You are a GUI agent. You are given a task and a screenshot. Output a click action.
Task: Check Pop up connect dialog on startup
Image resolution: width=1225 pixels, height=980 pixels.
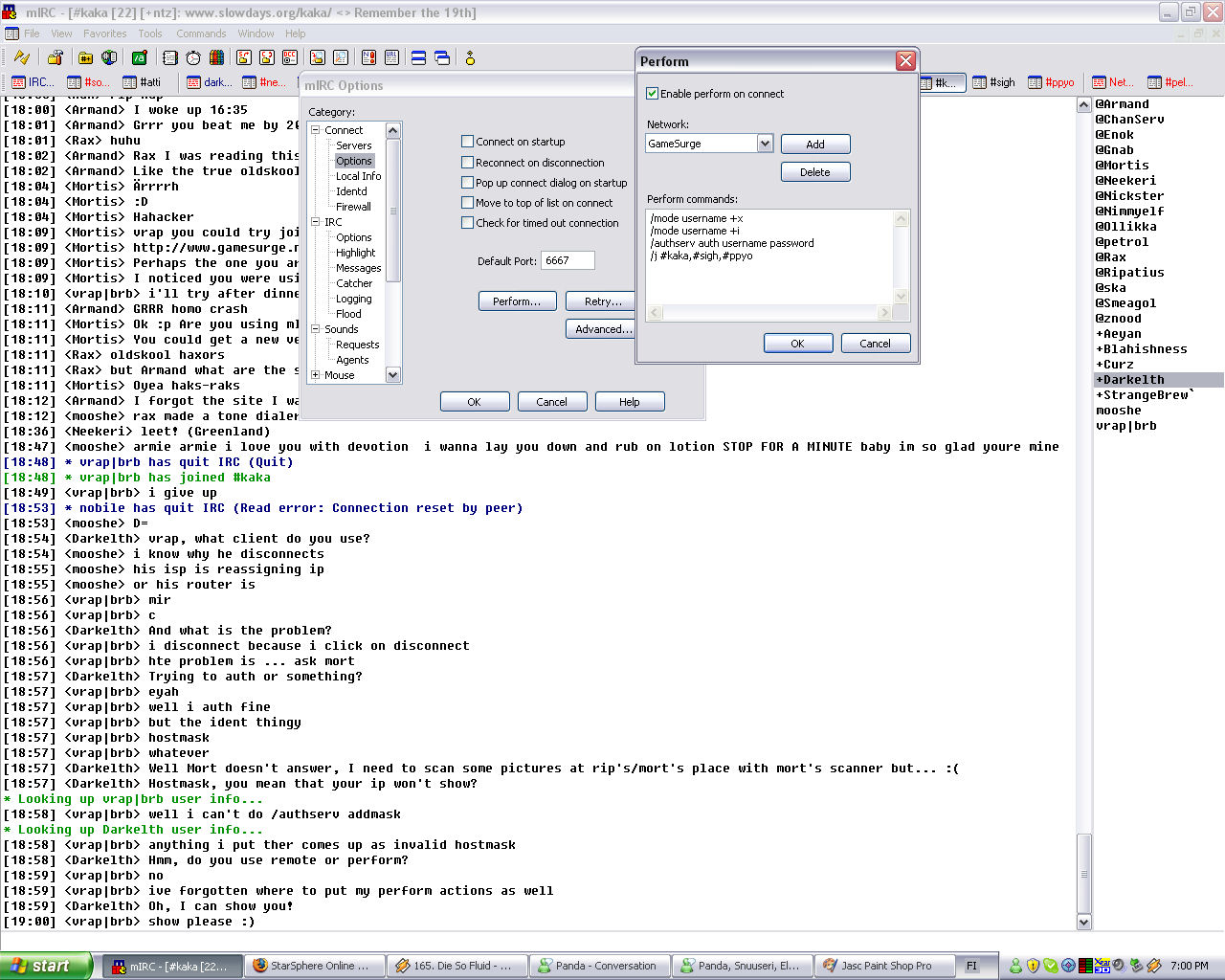tap(467, 183)
